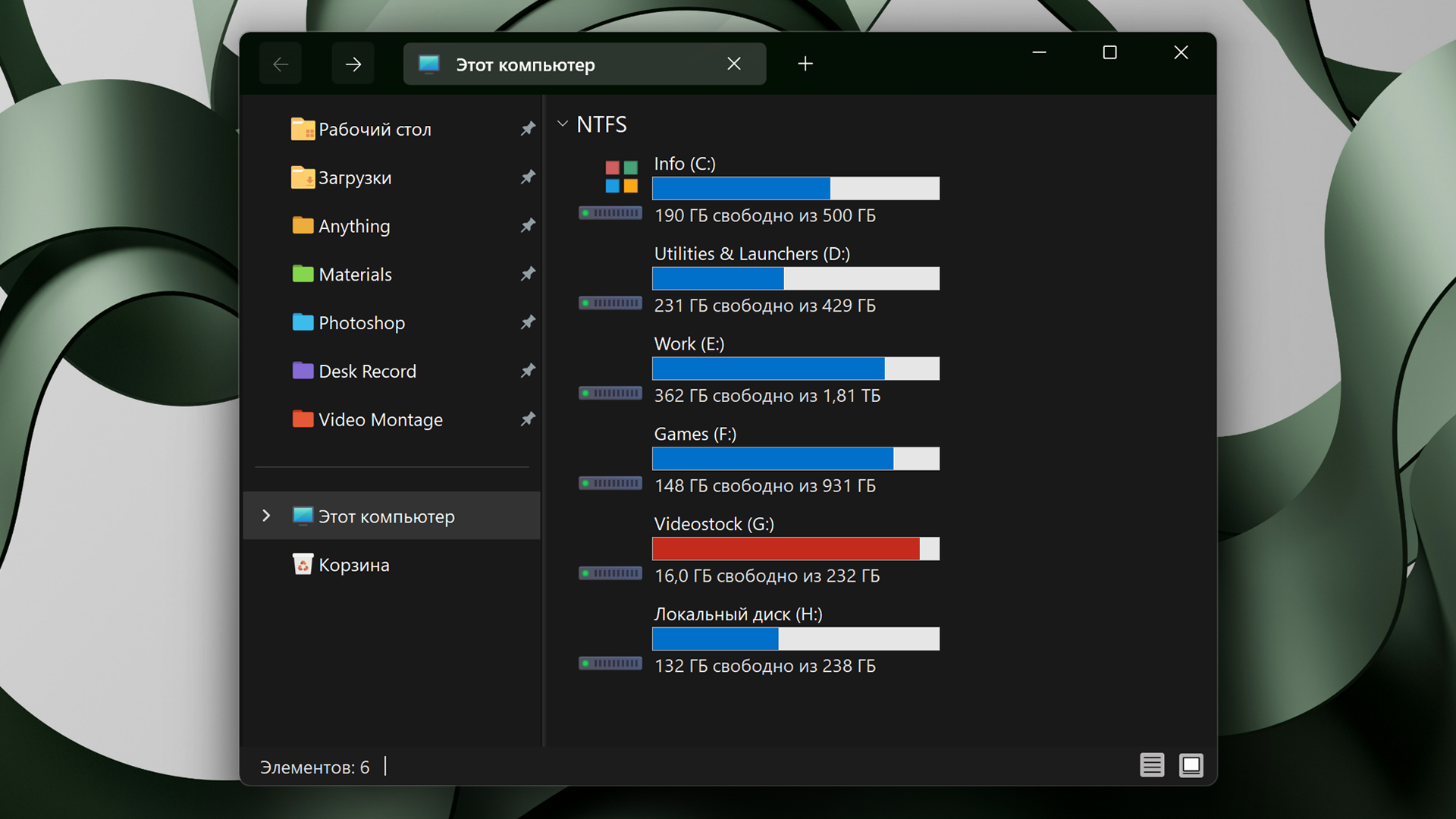Open the Desk Record folder

point(367,372)
